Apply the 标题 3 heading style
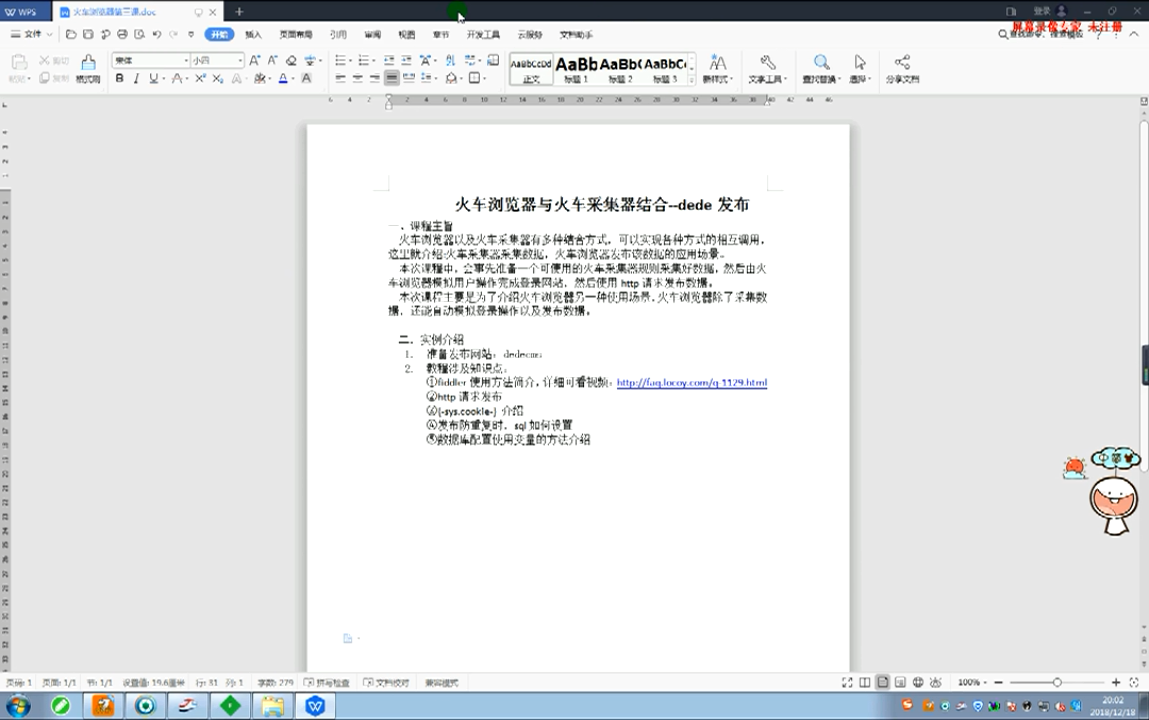 click(665, 70)
